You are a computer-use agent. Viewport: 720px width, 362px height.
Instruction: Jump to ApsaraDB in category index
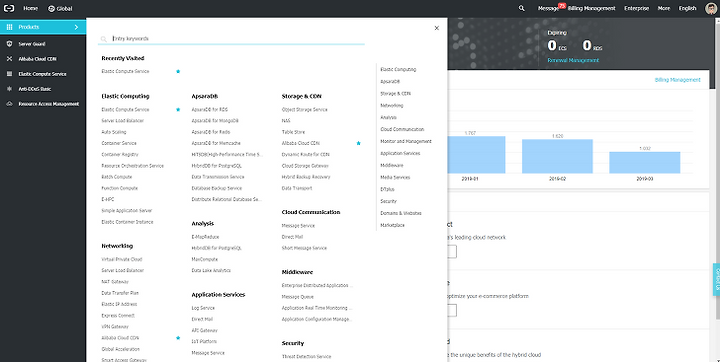(x=390, y=81)
